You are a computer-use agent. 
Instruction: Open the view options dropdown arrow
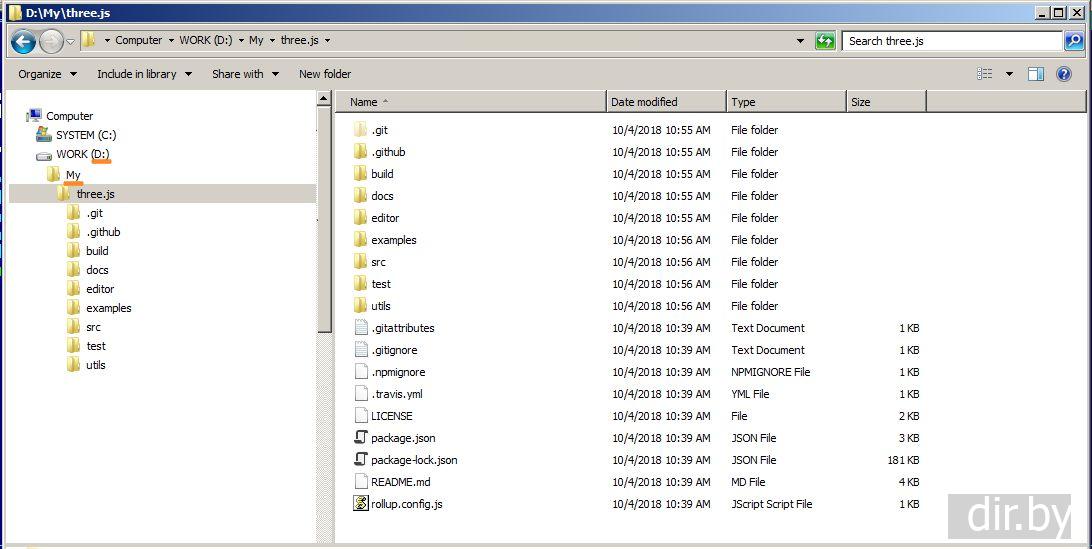pos(1009,74)
